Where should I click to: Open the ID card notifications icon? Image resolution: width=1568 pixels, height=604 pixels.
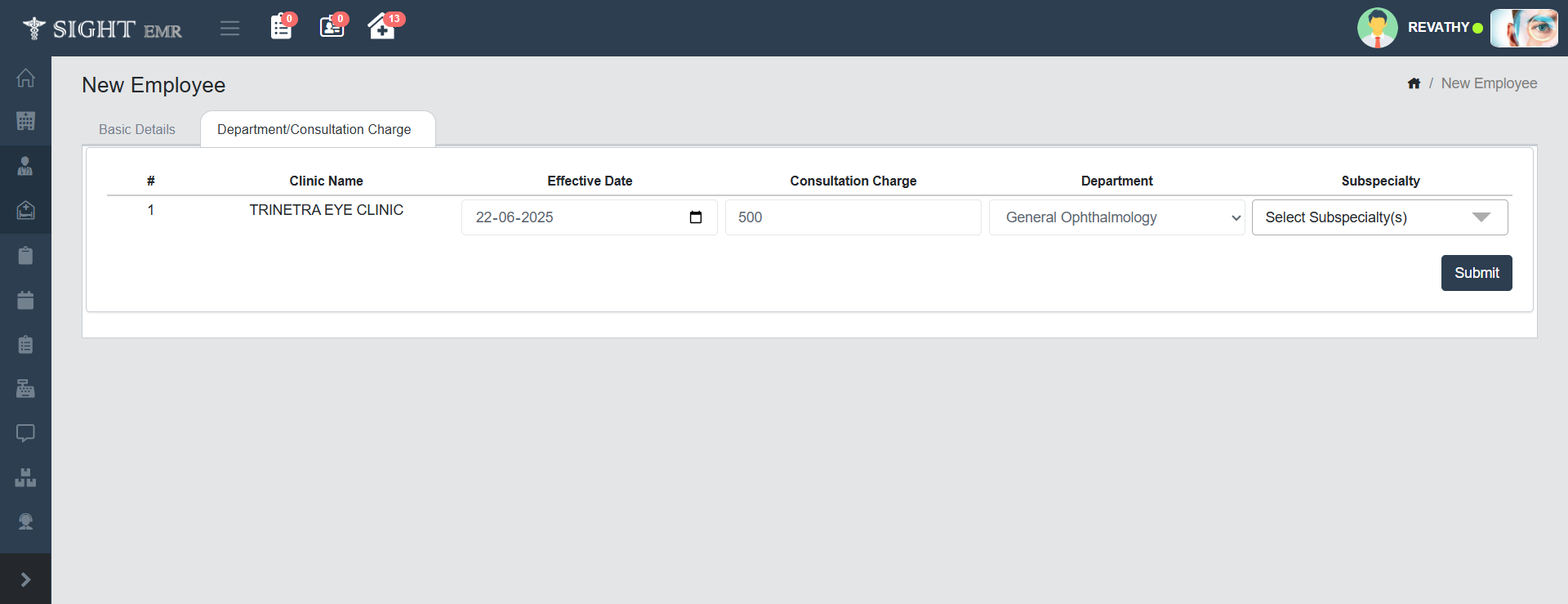pyautogui.click(x=332, y=27)
